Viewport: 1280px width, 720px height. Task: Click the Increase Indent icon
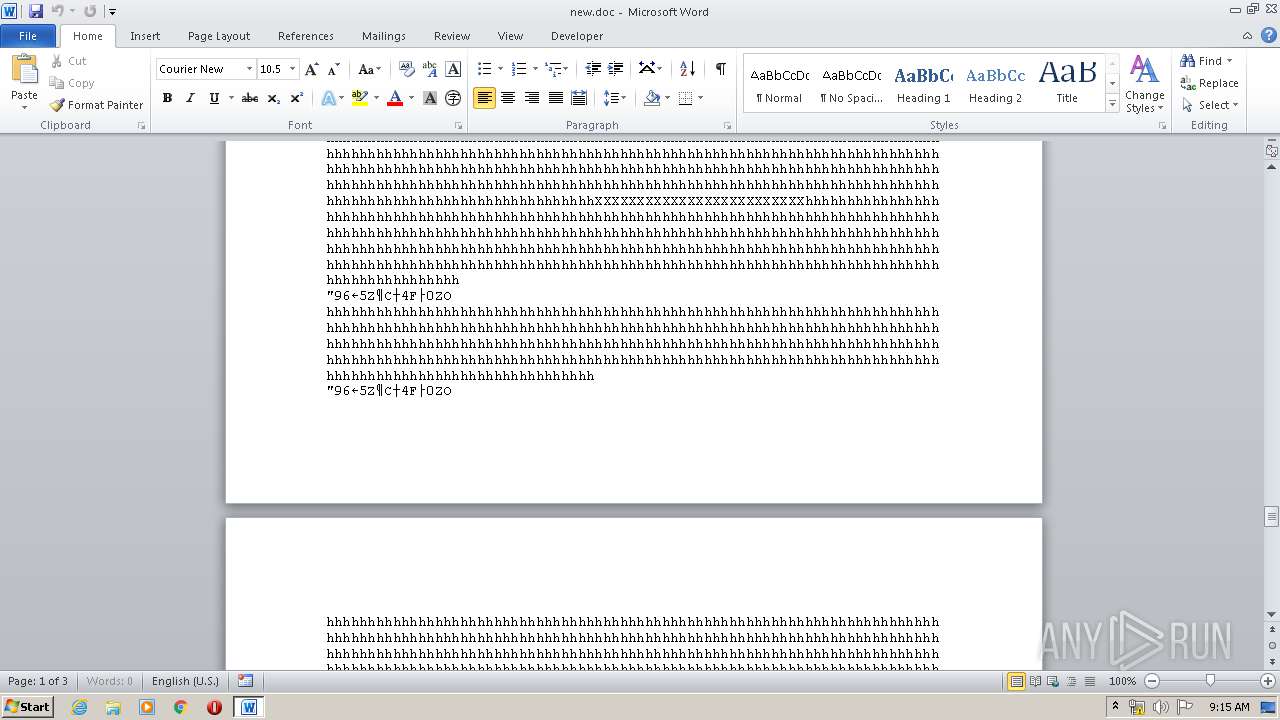click(x=616, y=69)
